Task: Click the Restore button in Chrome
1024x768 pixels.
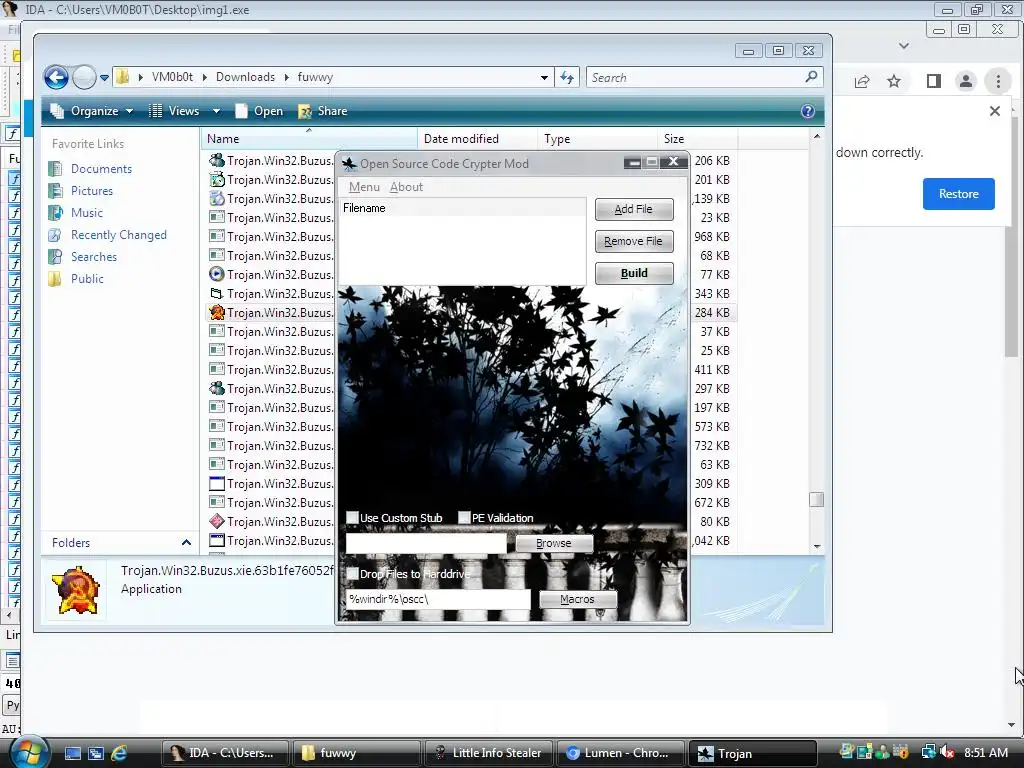Action: [958, 194]
